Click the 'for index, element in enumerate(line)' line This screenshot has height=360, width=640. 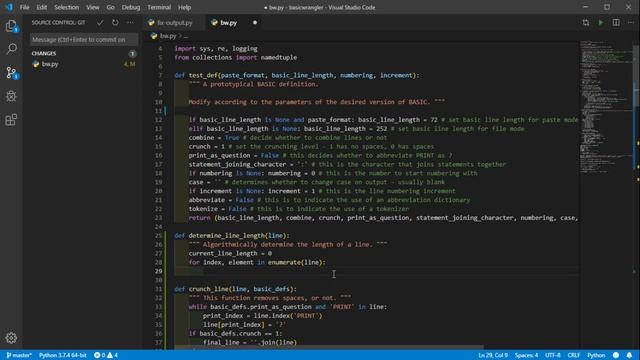[257, 262]
